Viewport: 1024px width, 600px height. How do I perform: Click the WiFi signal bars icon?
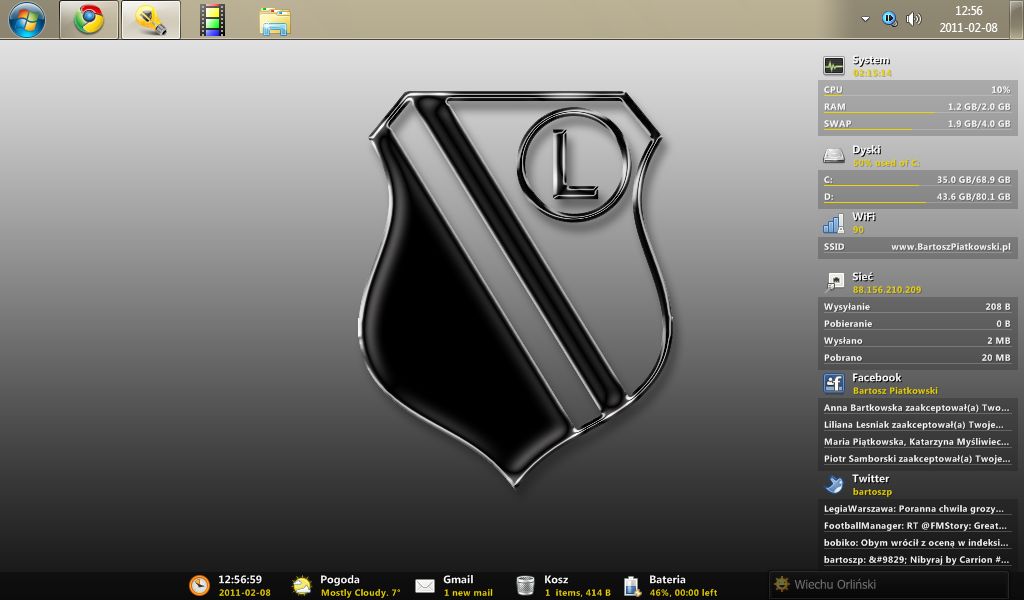pos(833,223)
